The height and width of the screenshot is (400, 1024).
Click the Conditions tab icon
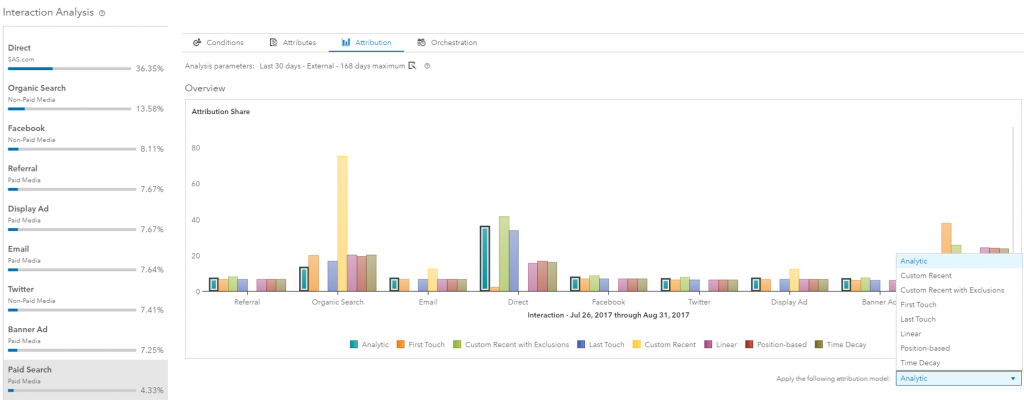(x=197, y=43)
